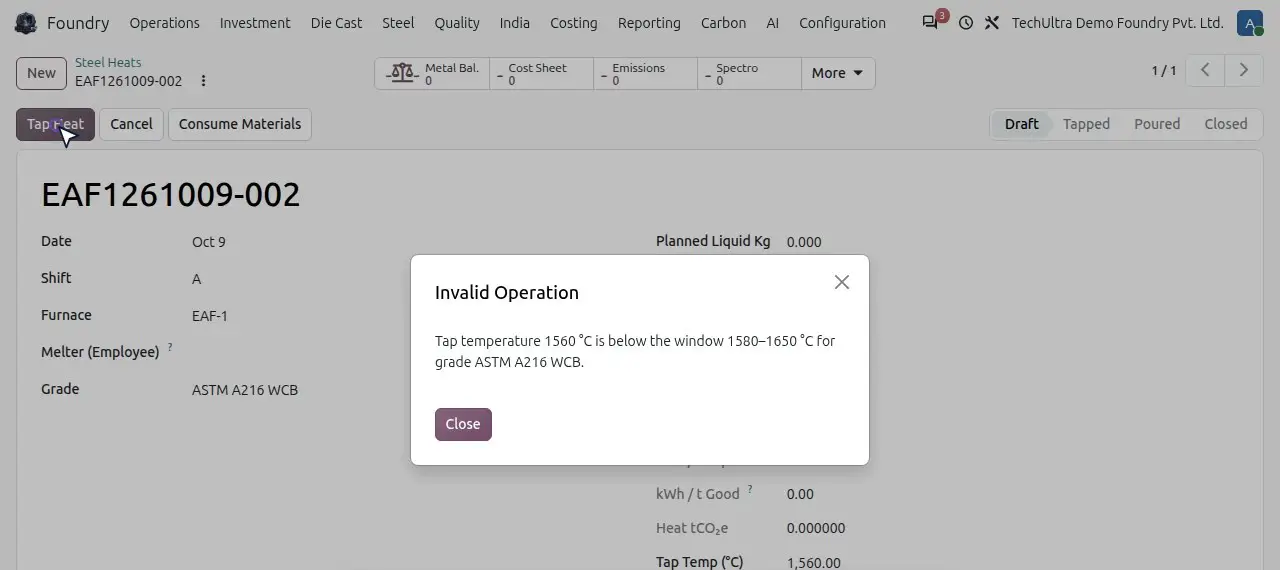Click the TechUltra Demo Foundry company switcher
The height and width of the screenshot is (570, 1280).
[x=1117, y=23]
